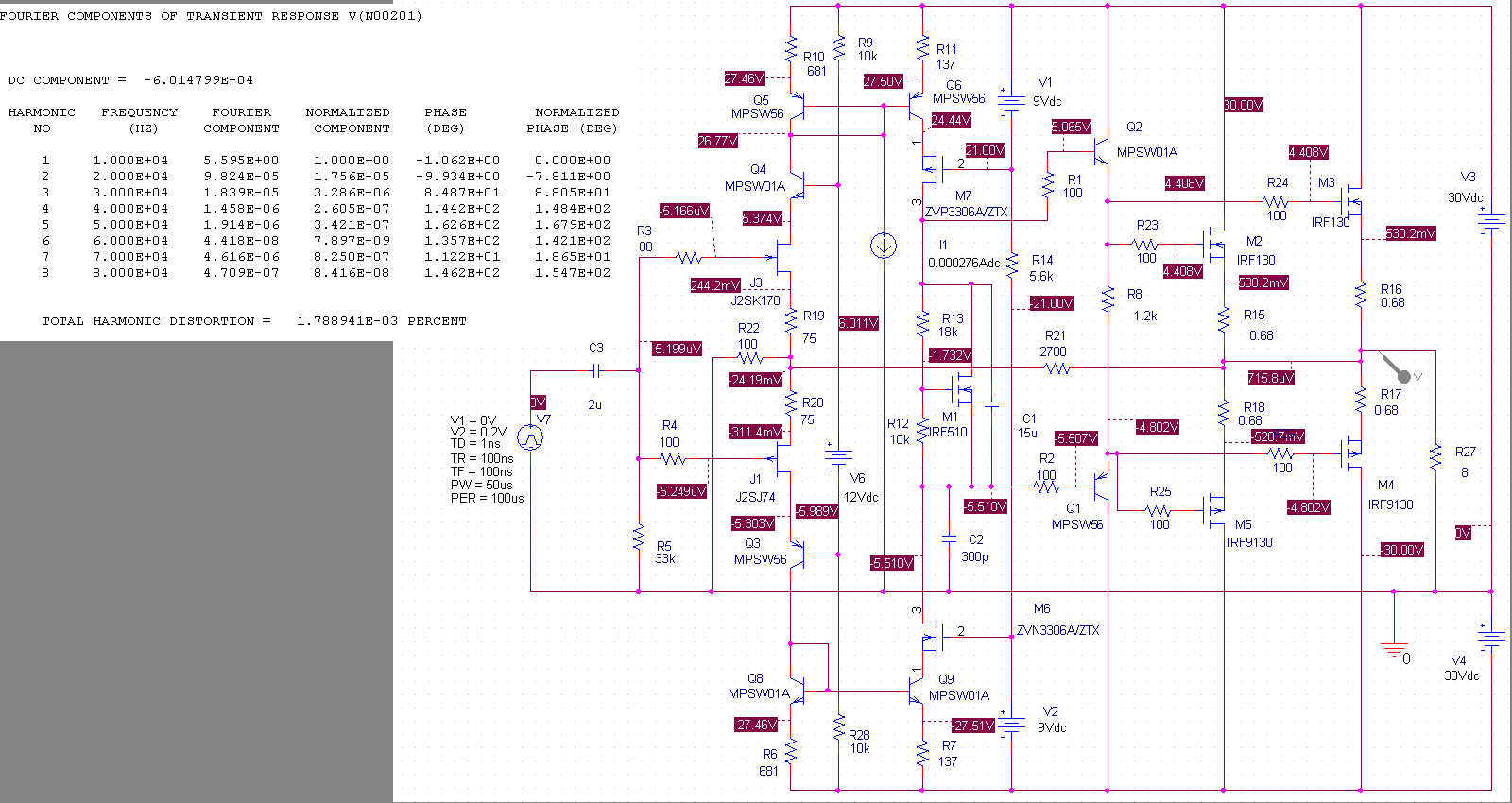This screenshot has width=1512, height=803.
Task: Click the -311.4mV voltage label
Action: click(x=756, y=432)
